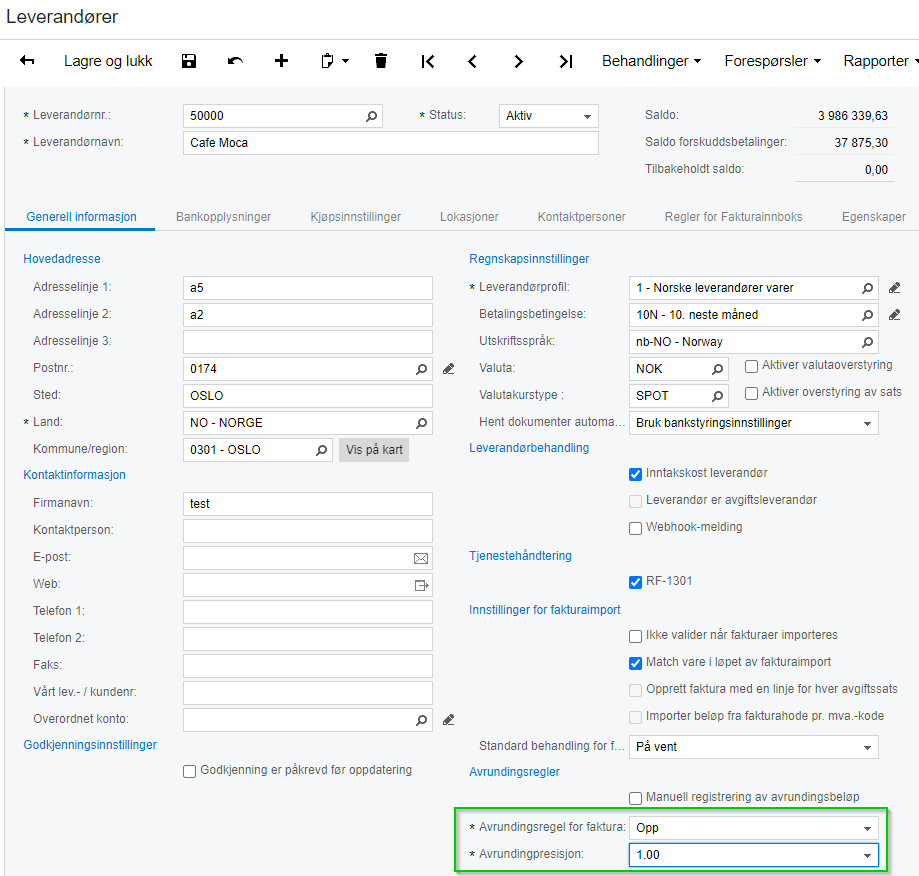This screenshot has width=919, height=876.
Task: Enable the Webhook-melding checkbox
Action: coord(635,527)
